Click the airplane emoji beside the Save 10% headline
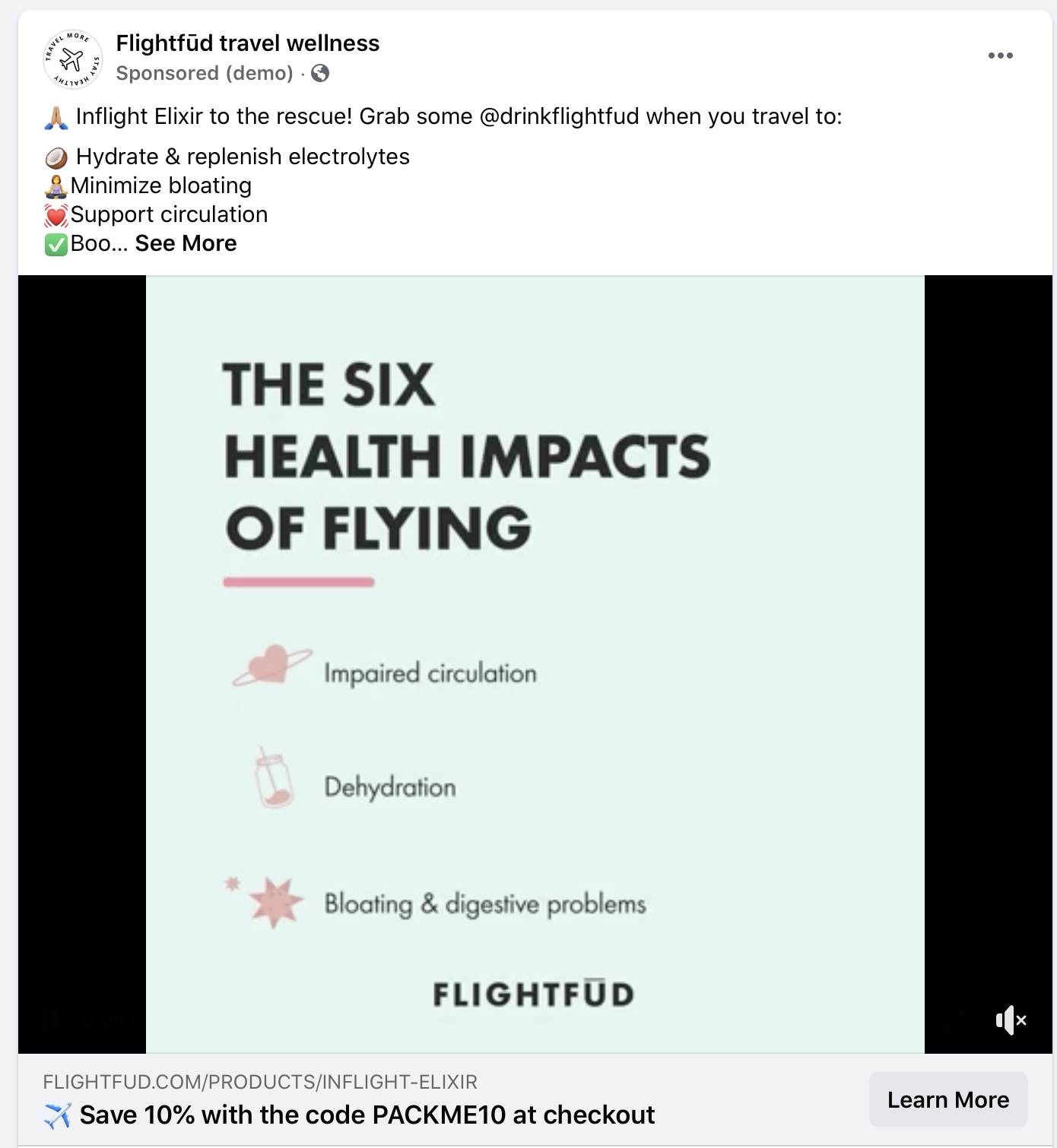Viewport: 1057px width, 1148px height. tap(58, 1115)
